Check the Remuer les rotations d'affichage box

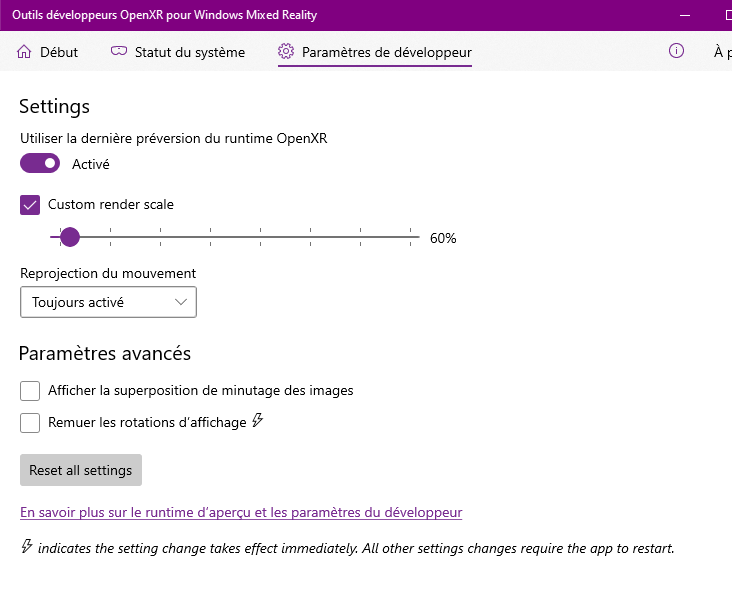[x=30, y=422]
